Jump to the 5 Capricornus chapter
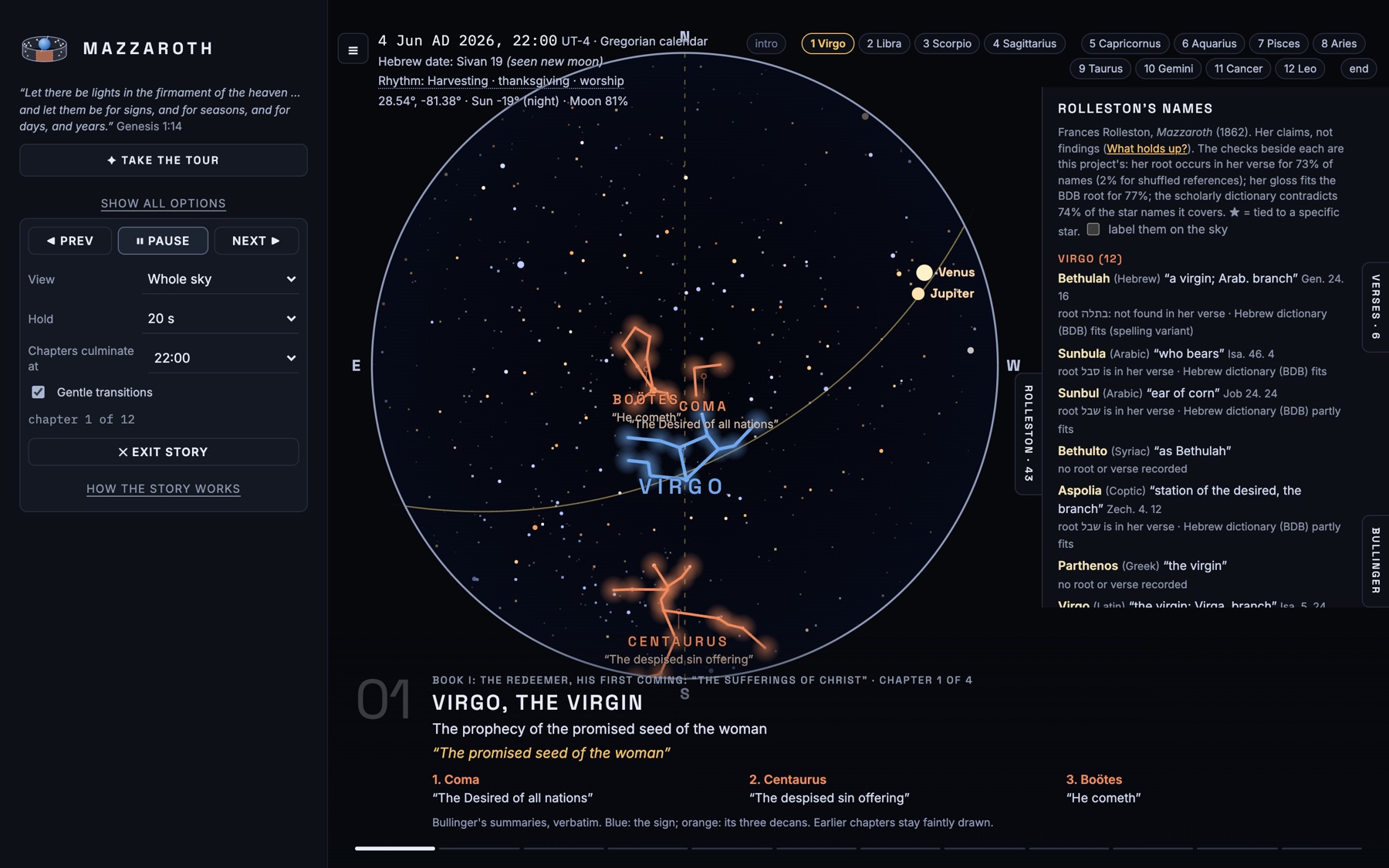This screenshot has height=868, width=1389. tap(1125, 43)
